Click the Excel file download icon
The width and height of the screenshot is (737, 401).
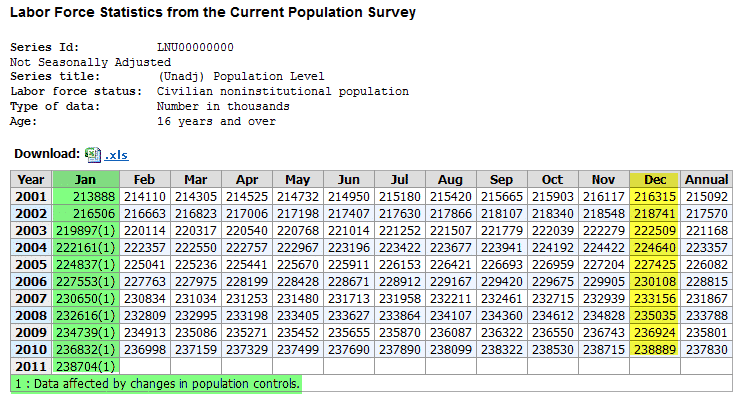tap(93, 154)
